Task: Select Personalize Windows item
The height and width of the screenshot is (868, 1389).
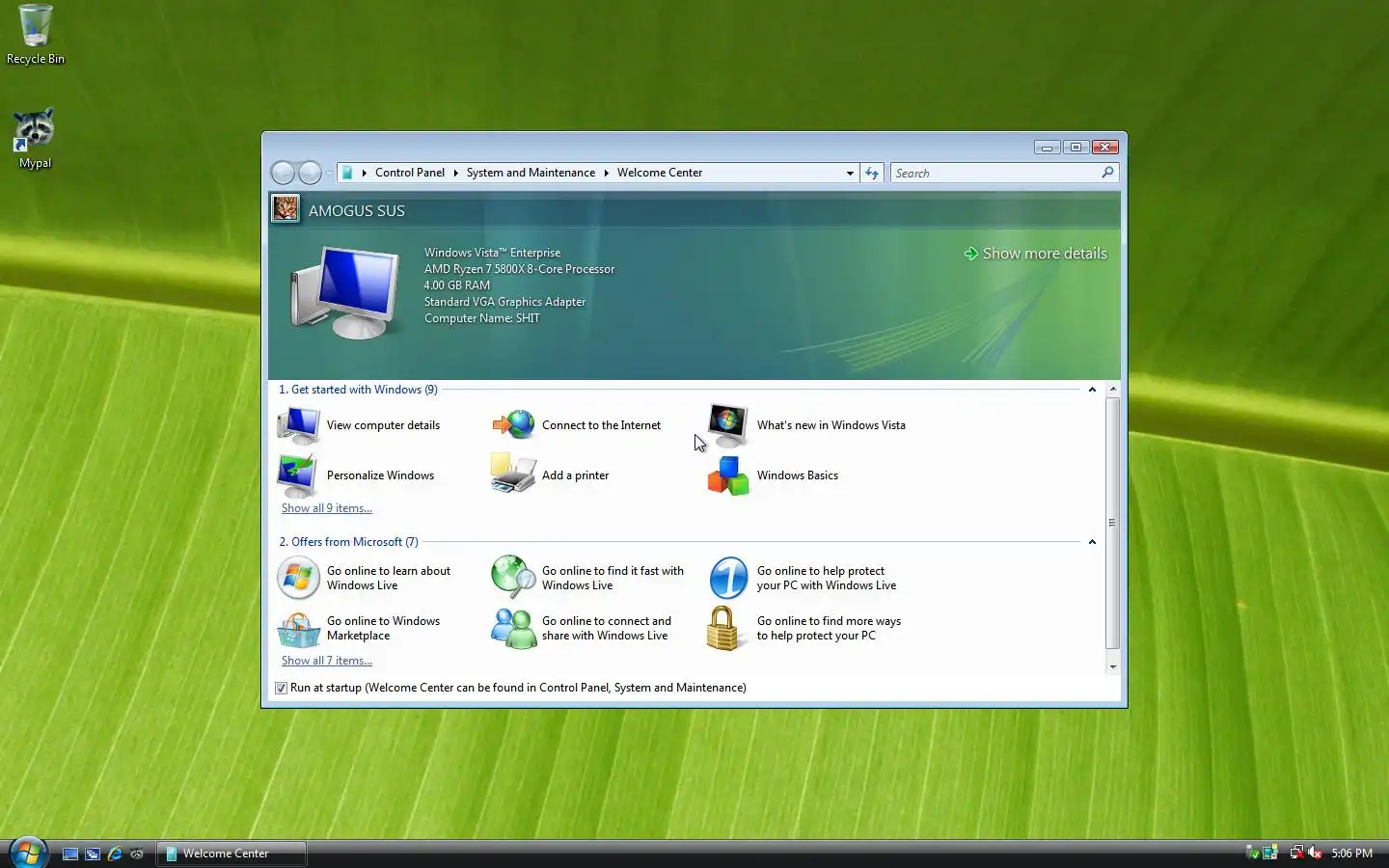Action: click(356, 475)
